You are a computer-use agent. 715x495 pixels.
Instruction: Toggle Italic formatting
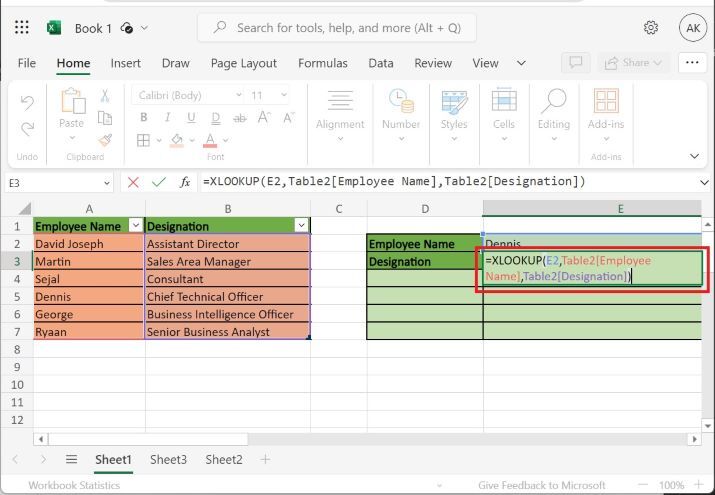168,118
